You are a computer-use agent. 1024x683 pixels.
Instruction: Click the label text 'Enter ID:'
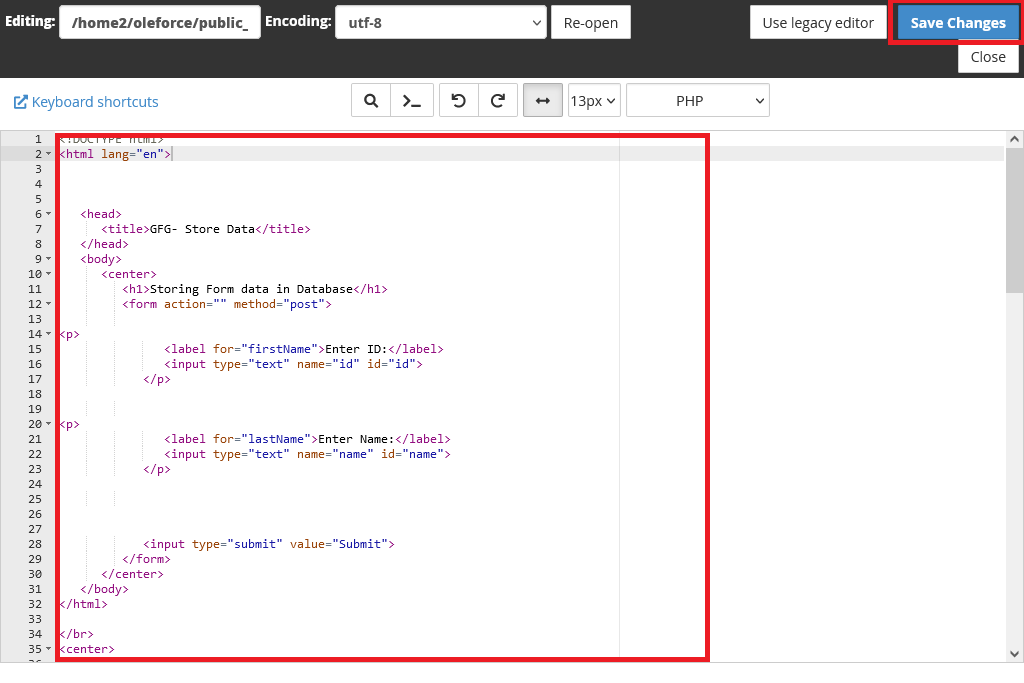[356, 349]
